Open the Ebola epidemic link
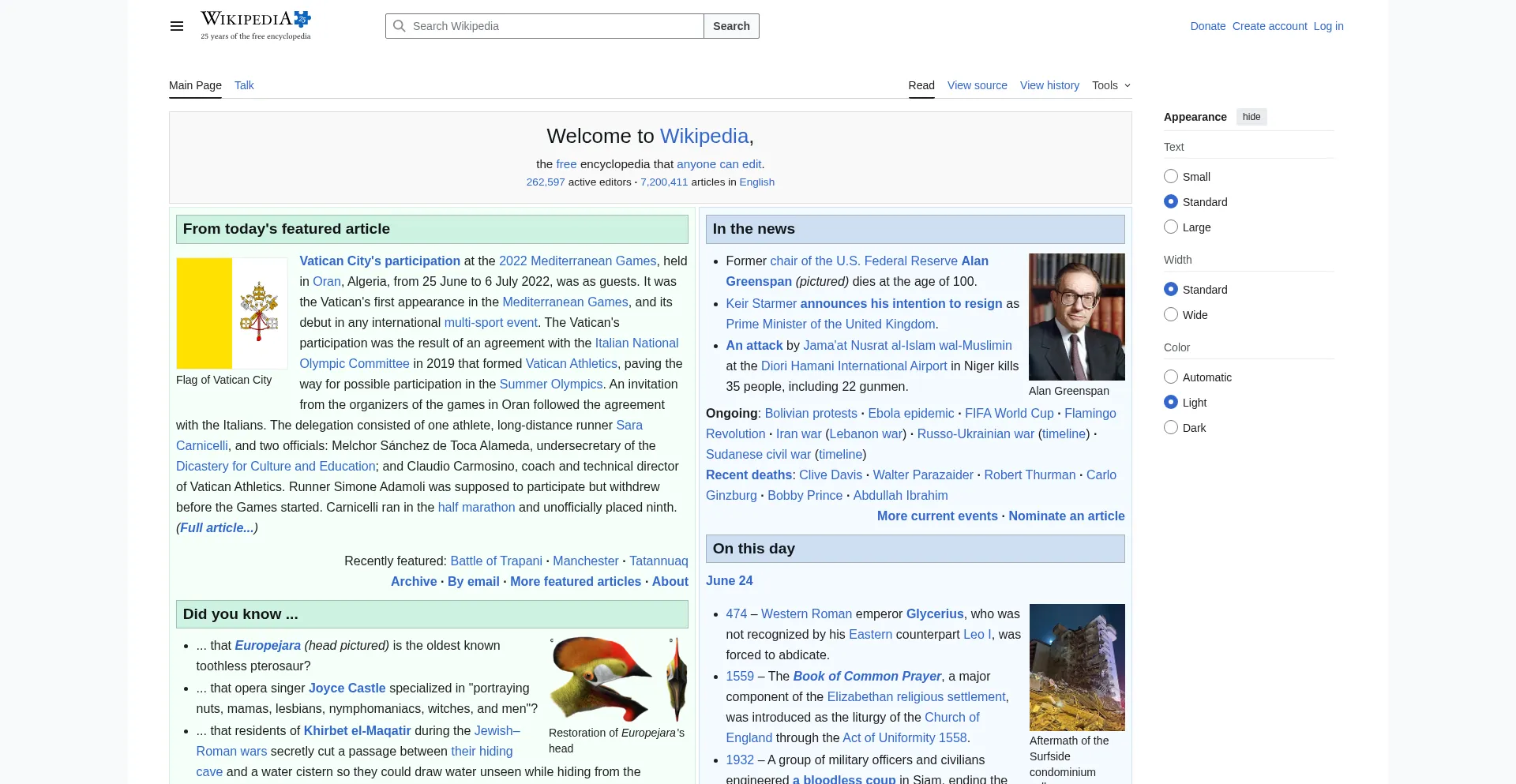The image size is (1516, 784). [911, 413]
